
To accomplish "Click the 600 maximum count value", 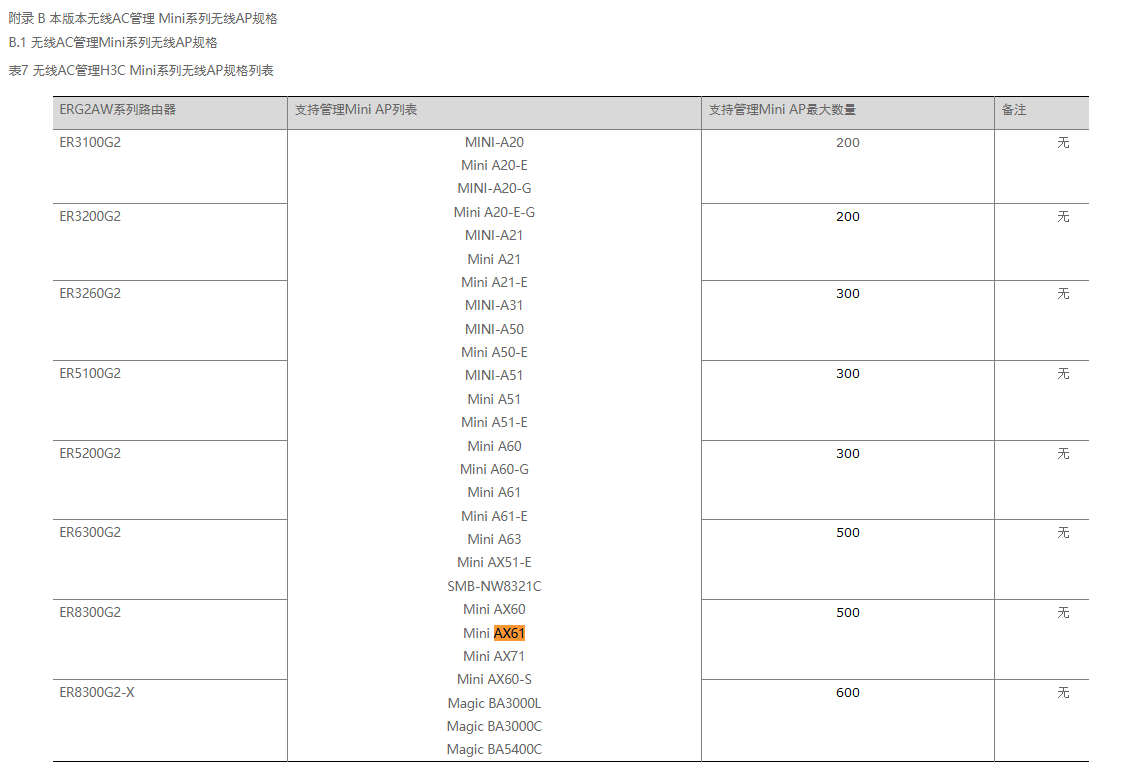I will tap(848, 692).
